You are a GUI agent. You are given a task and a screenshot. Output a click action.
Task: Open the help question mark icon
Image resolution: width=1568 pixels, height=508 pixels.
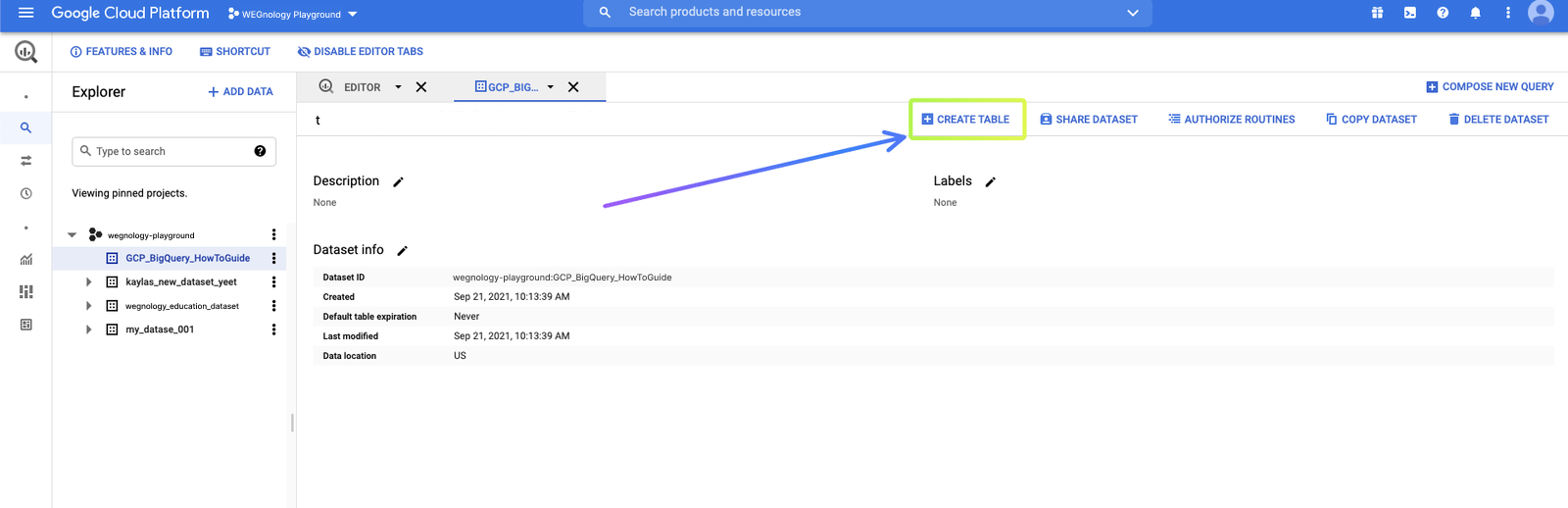[x=1443, y=13]
